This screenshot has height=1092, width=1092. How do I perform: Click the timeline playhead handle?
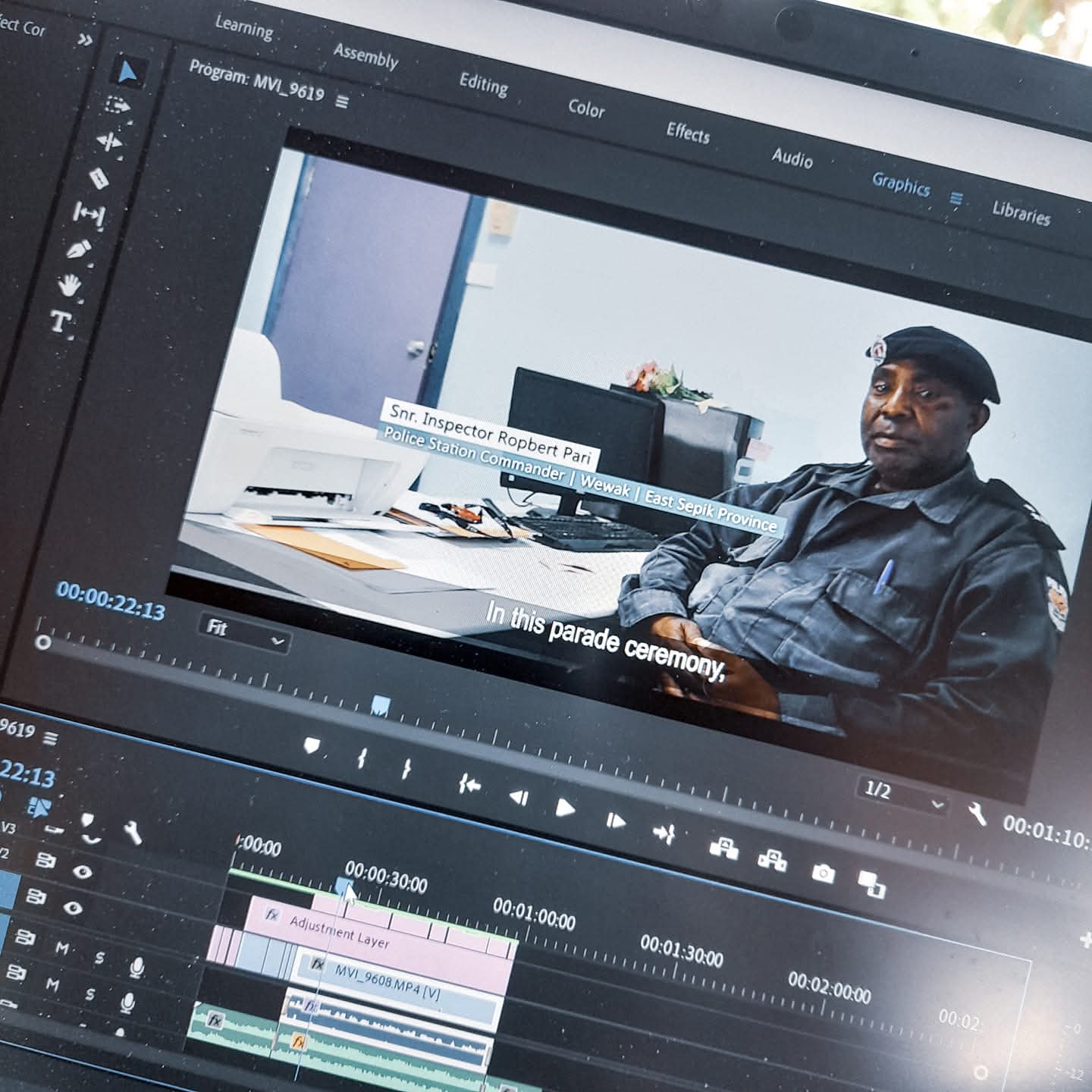344,886
